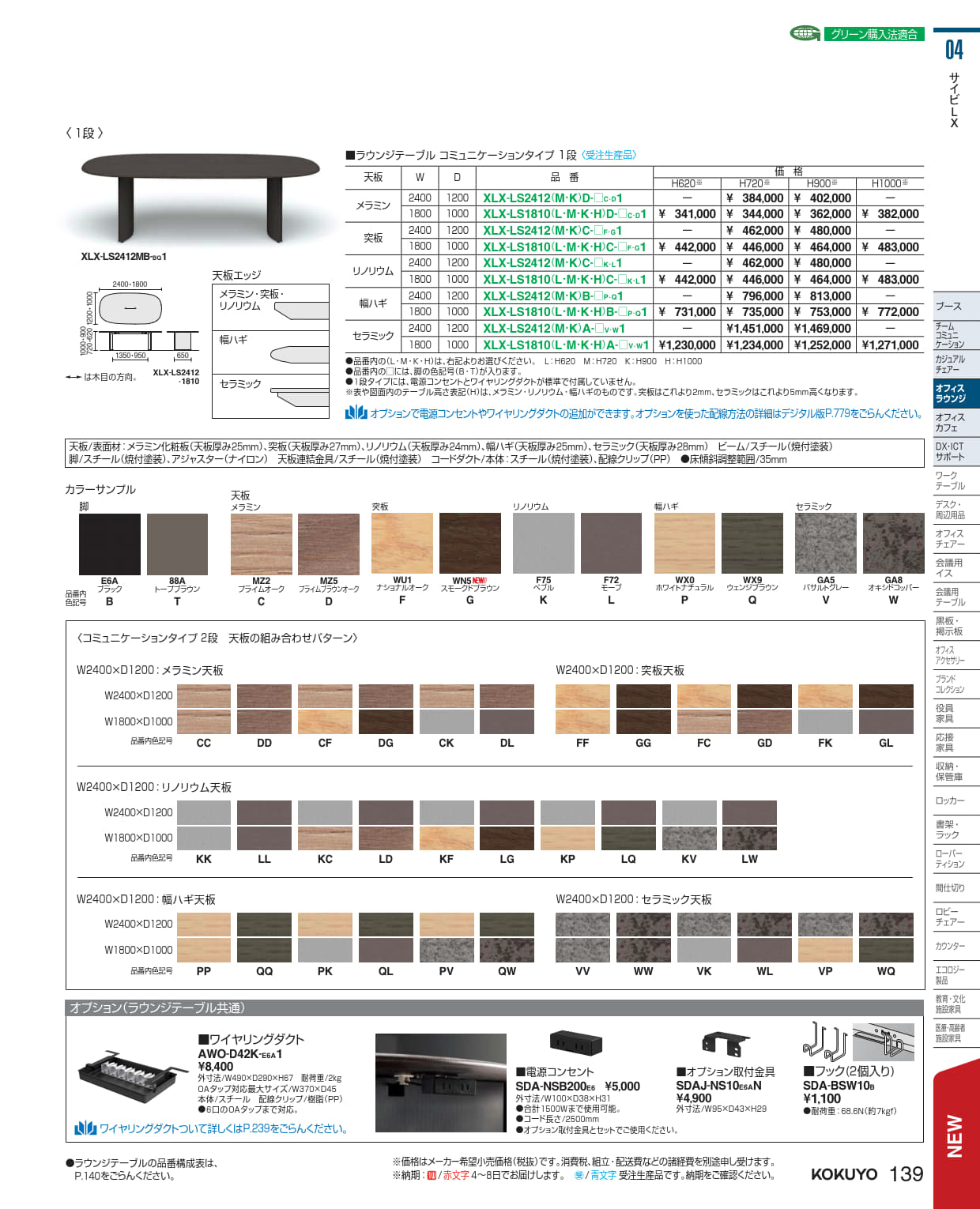Select the GA8 oxide copper ceramic swatch
Viewport: 980px width, 1209px height.
(x=894, y=544)
